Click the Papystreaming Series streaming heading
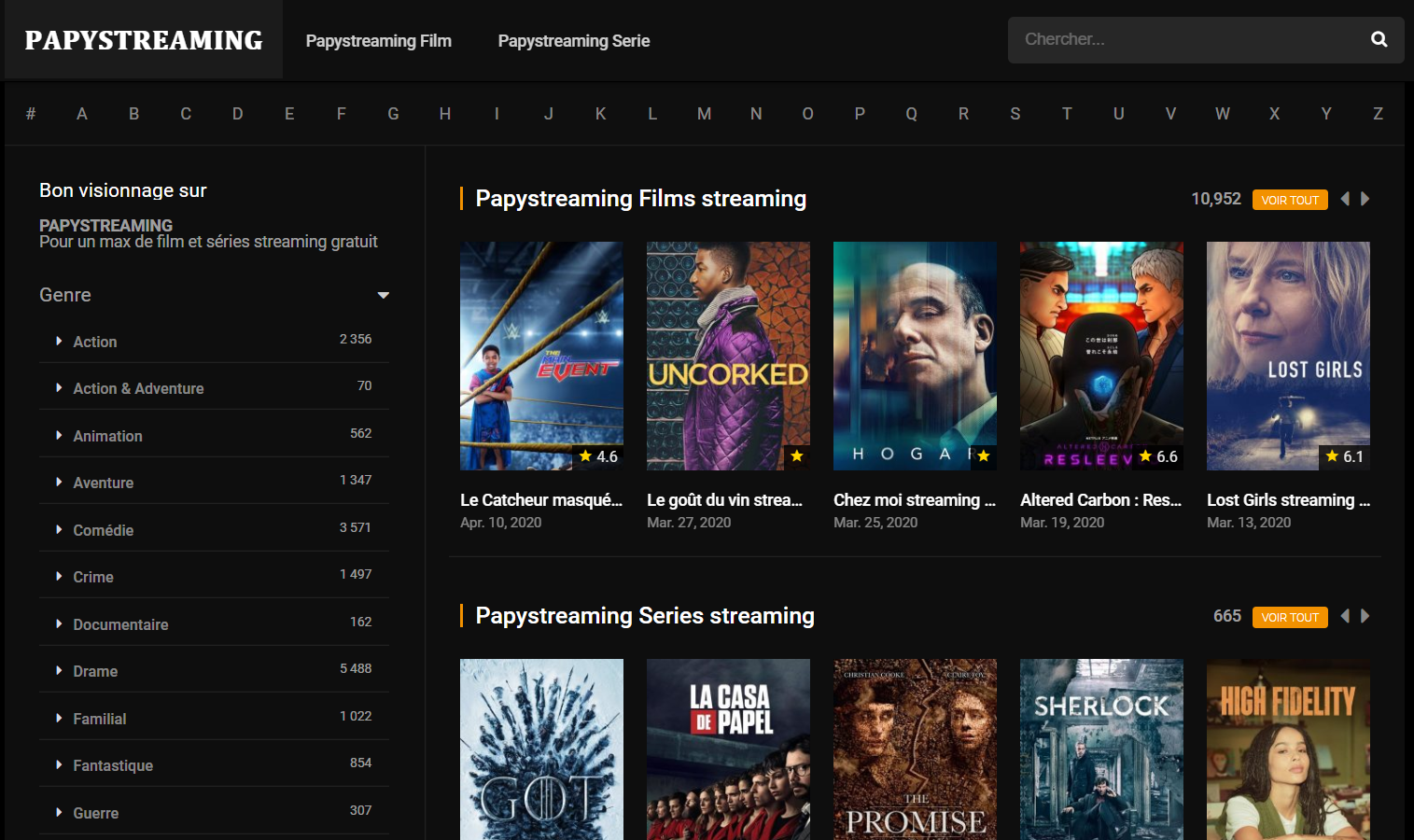Image resolution: width=1414 pixels, height=840 pixels. click(645, 616)
